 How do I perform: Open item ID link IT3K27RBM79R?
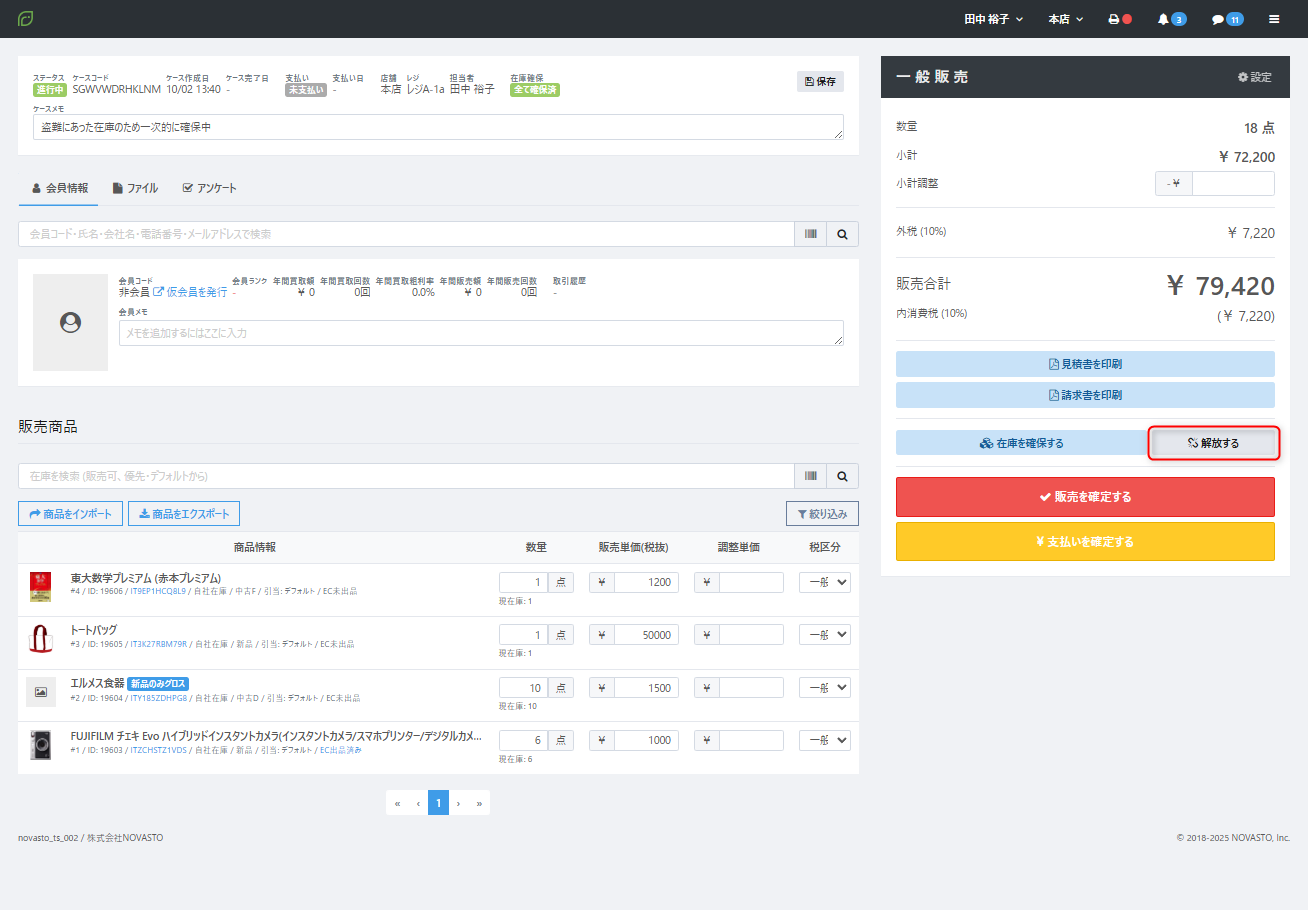point(159,644)
